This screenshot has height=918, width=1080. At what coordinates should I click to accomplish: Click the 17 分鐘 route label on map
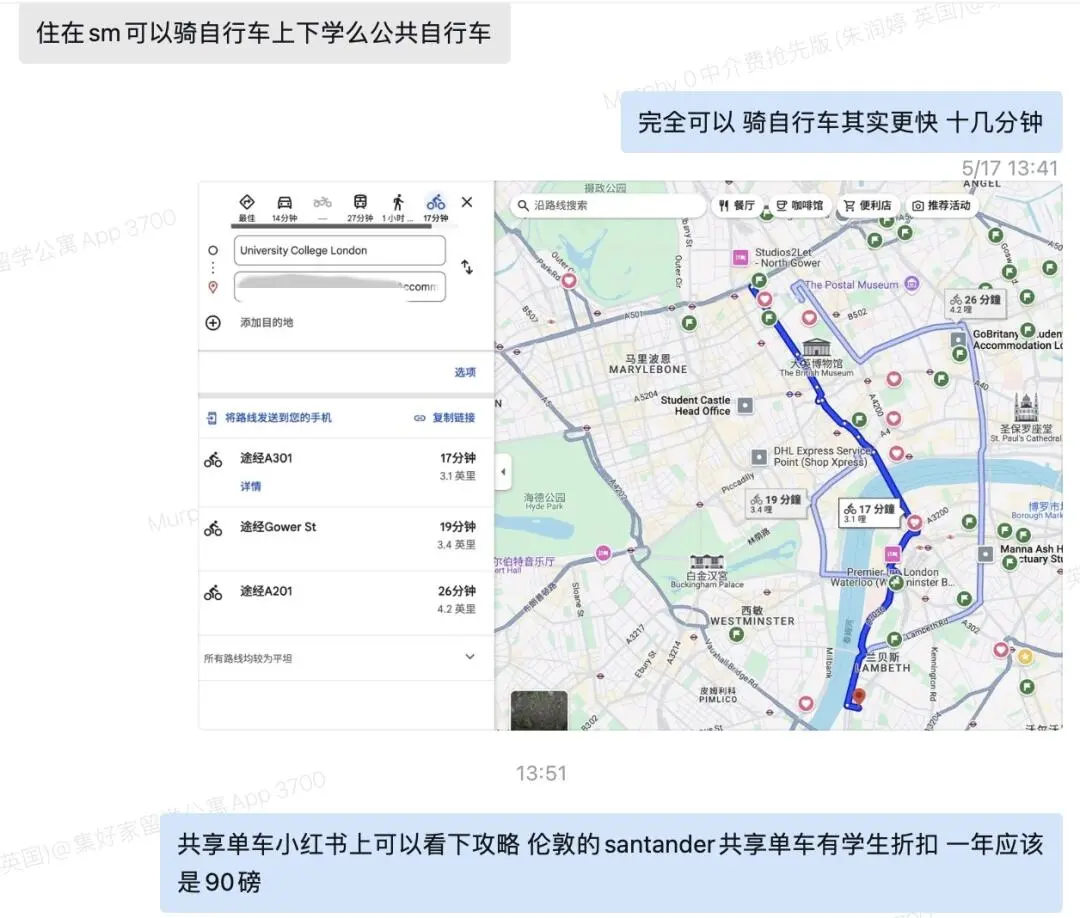[869, 512]
